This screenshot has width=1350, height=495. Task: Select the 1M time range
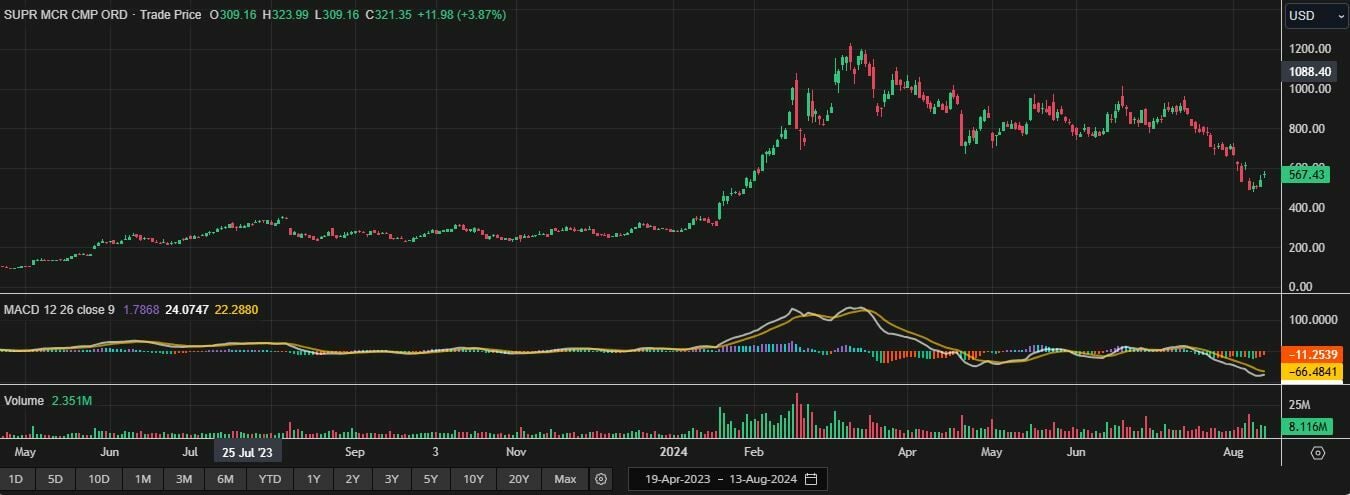pyautogui.click(x=143, y=479)
